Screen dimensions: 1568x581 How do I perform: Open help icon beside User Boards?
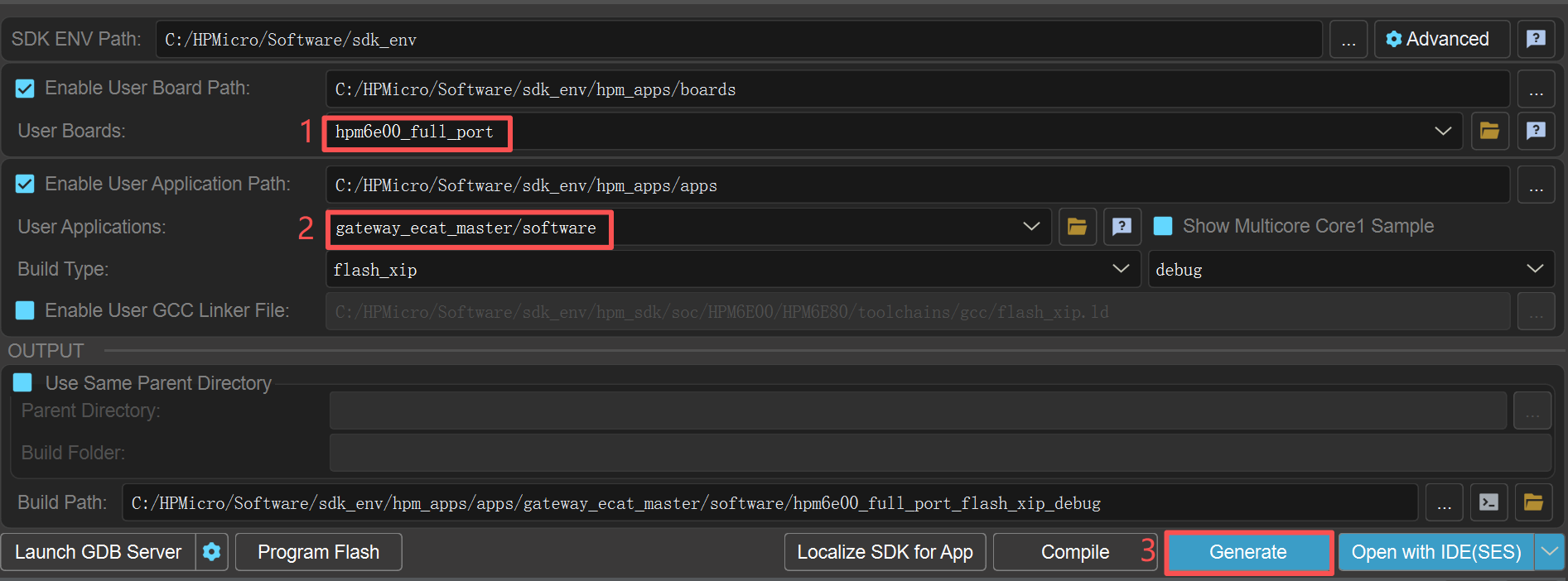1536,131
